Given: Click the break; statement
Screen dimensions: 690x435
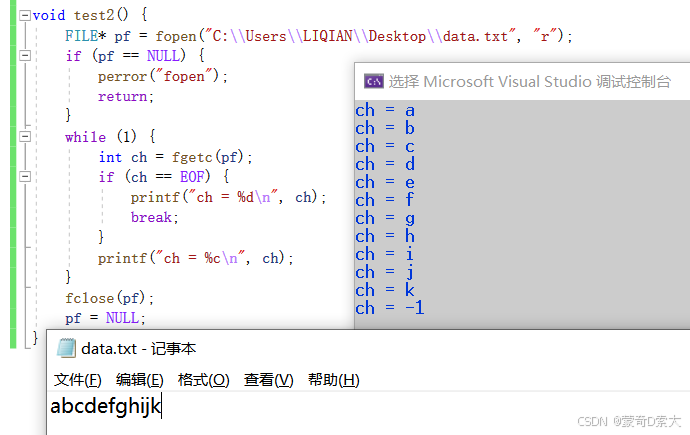Looking at the screenshot, I should pos(154,217).
